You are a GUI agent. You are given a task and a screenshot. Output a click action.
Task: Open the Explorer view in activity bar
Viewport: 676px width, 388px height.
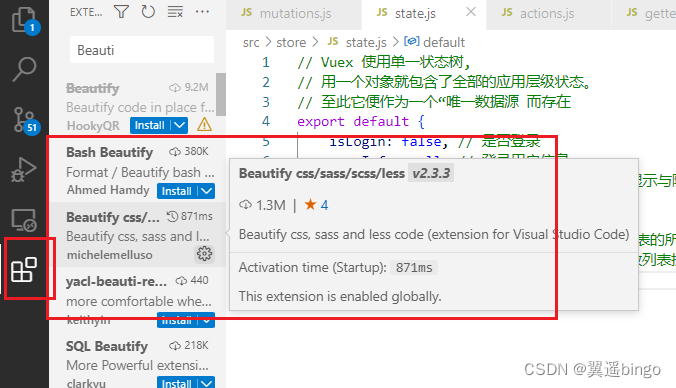tap(24, 20)
